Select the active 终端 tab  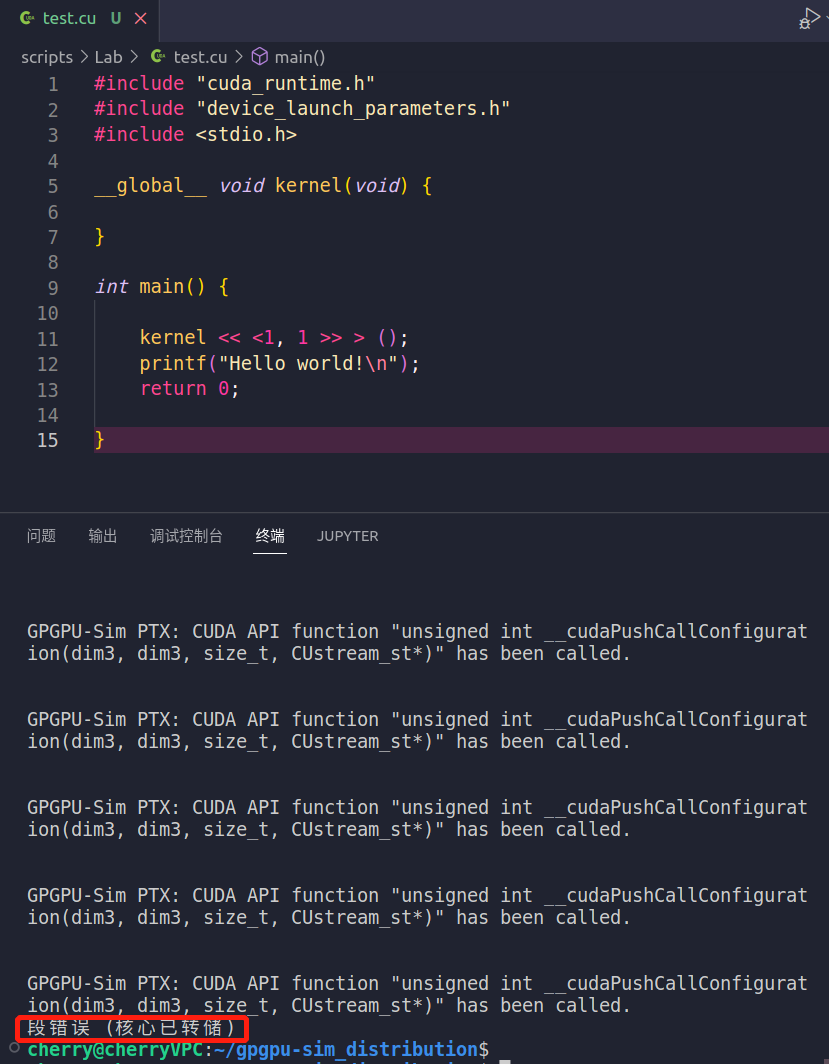click(269, 536)
